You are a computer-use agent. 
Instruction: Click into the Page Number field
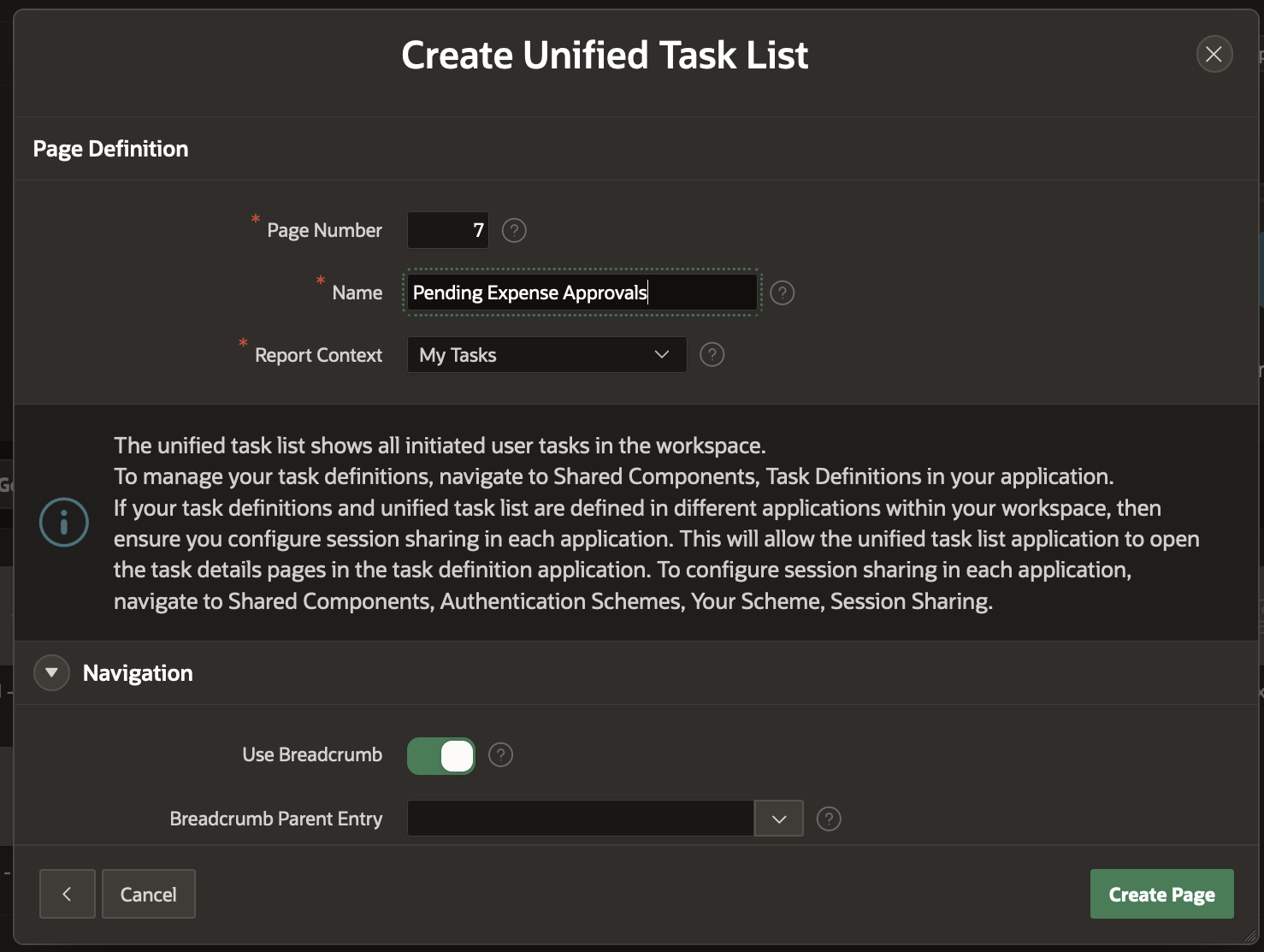coord(448,230)
